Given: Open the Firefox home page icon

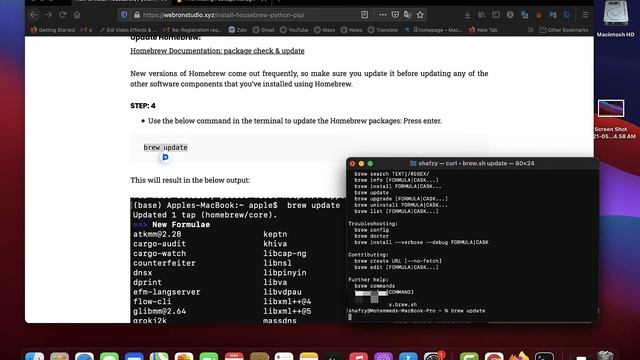Looking at the screenshot, I should (77, 15).
